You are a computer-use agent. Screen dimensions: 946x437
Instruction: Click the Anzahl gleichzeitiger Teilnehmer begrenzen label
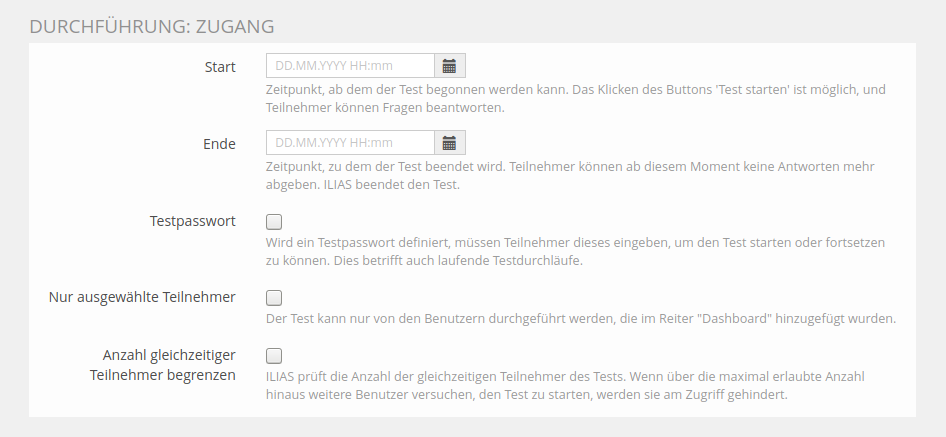(169, 365)
